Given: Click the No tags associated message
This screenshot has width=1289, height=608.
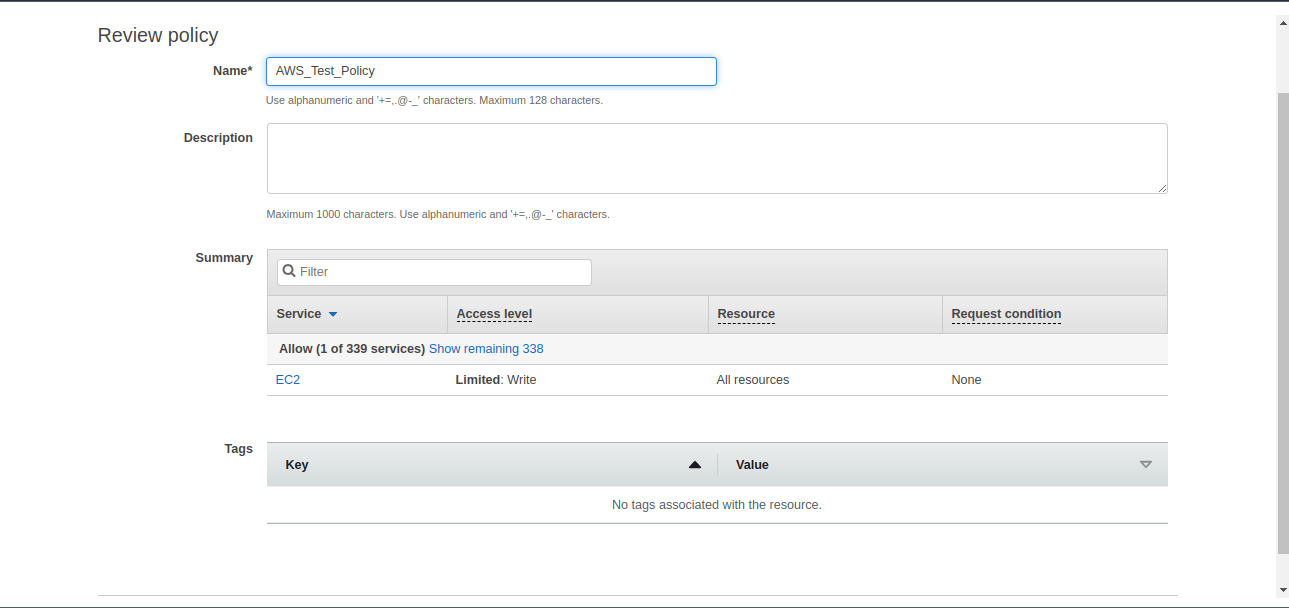Looking at the screenshot, I should pyautogui.click(x=717, y=505).
